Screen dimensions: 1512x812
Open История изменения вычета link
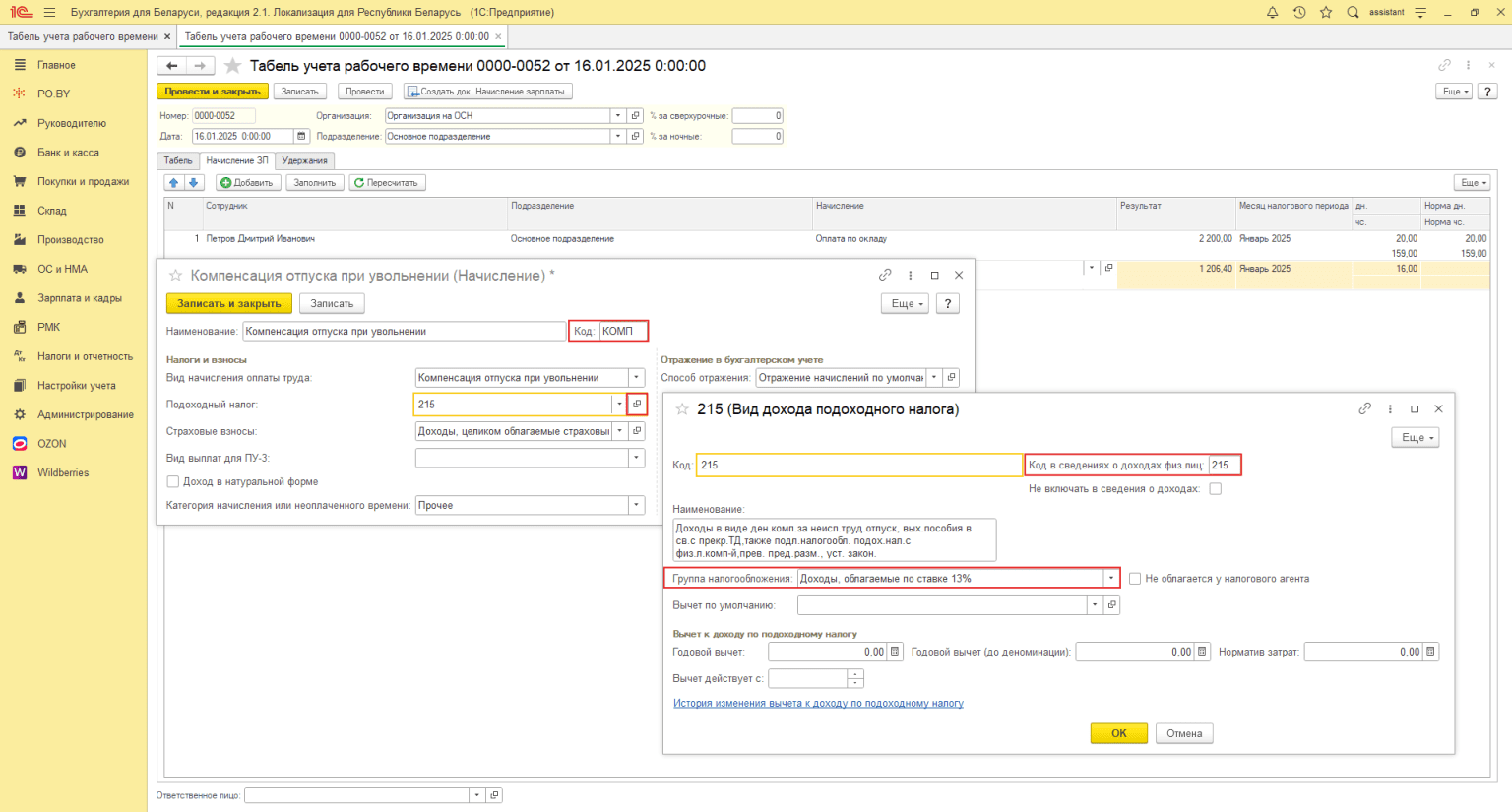[x=818, y=704]
